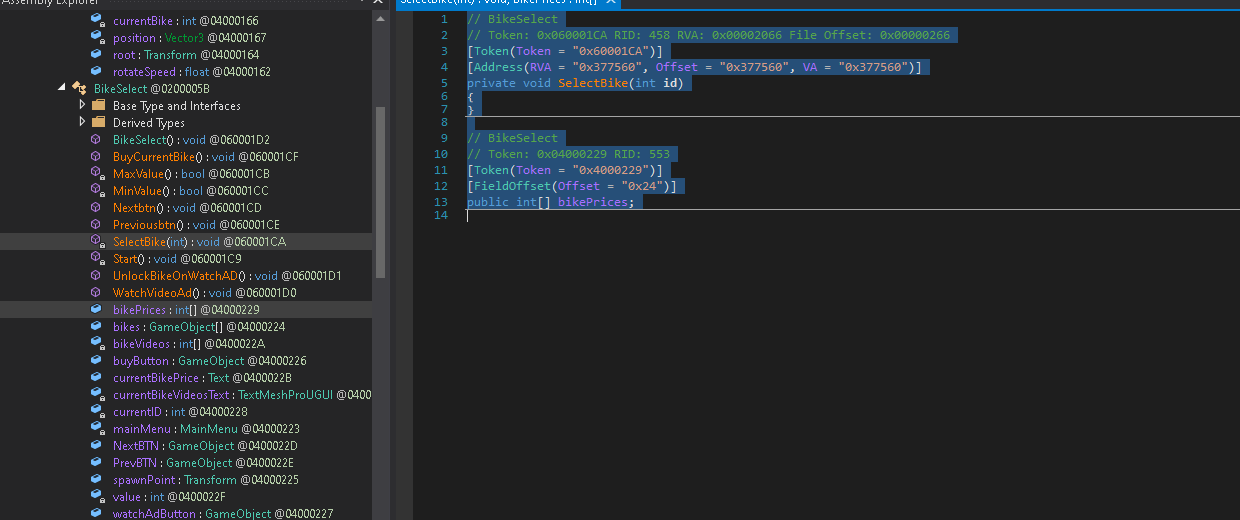Click the MaxValue() method icon

[x=97, y=174]
